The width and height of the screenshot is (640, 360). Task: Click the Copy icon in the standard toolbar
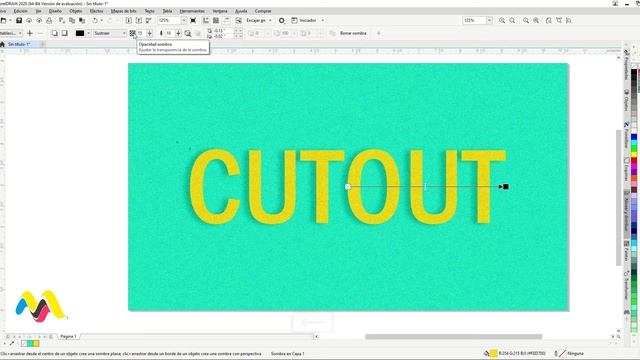coord(72,20)
